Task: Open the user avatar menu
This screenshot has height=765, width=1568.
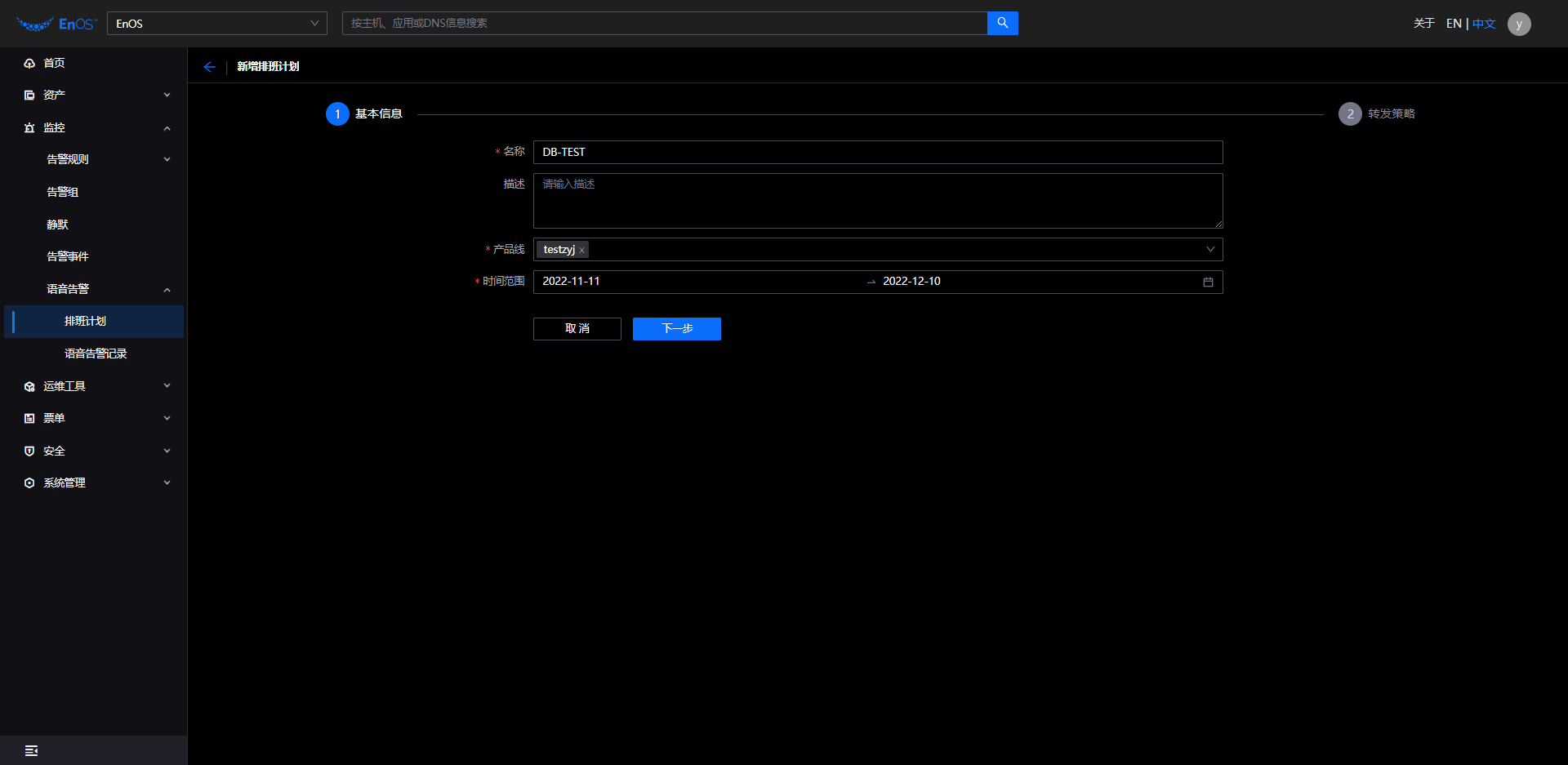Action: (1519, 24)
